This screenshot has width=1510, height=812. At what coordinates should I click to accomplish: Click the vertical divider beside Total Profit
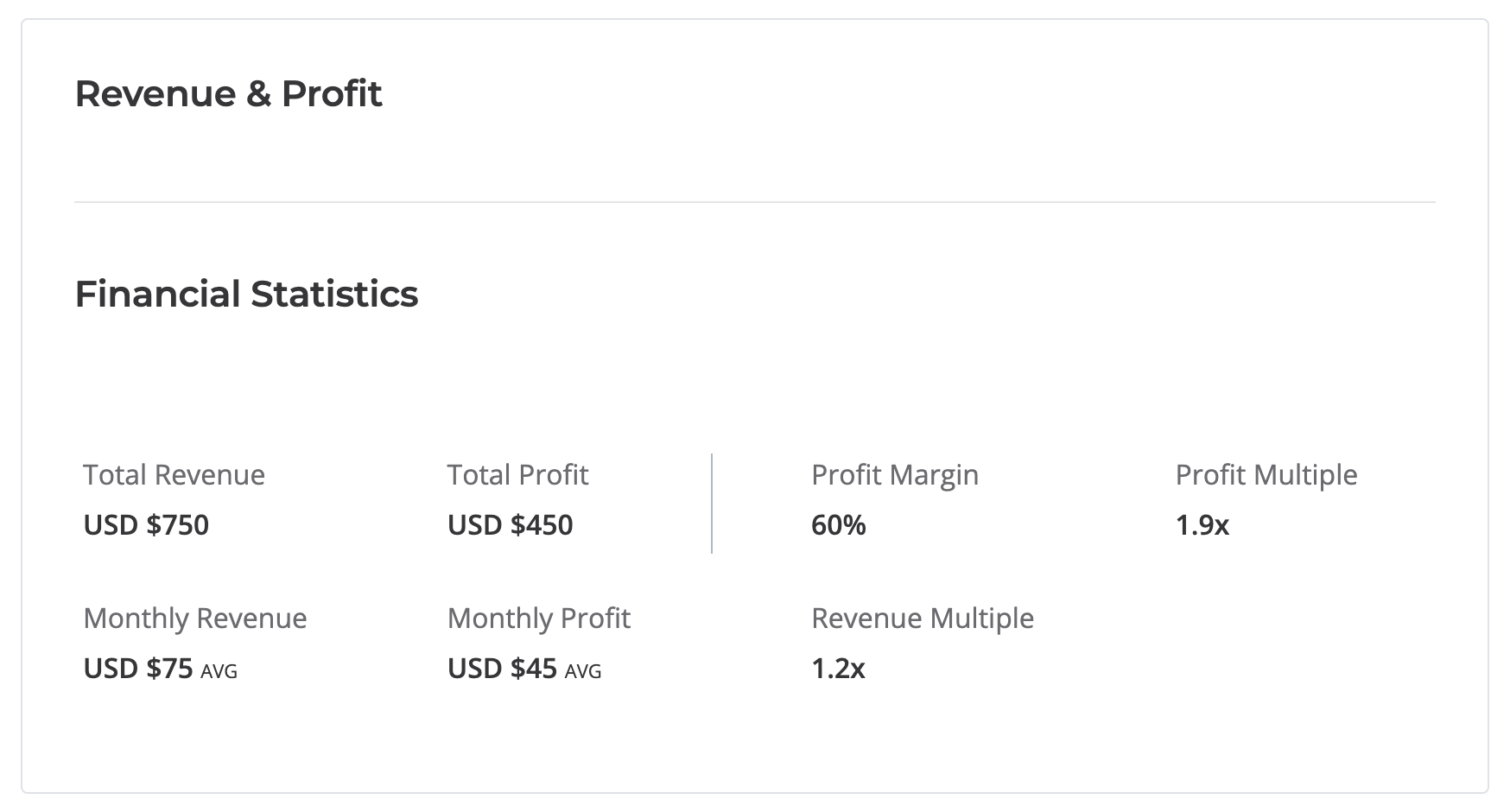[712, 503]
